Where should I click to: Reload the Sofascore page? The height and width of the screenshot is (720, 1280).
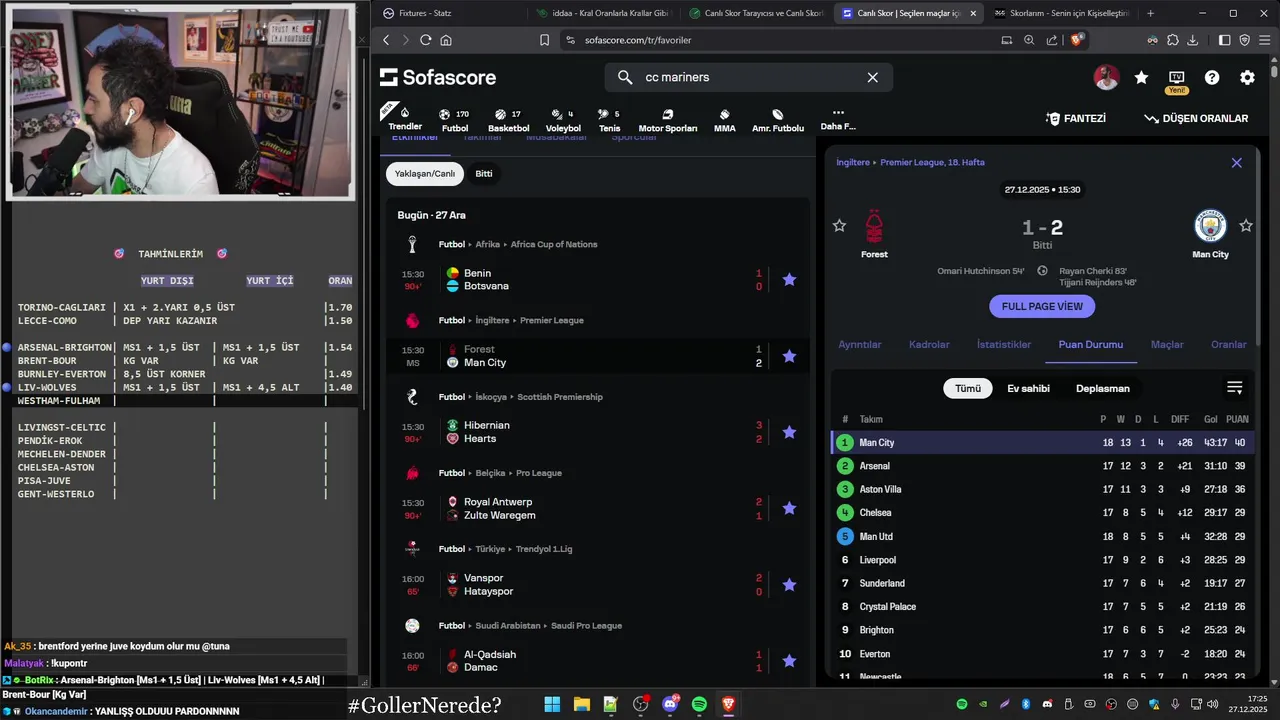pyautogui.click(x=425, y=40)
